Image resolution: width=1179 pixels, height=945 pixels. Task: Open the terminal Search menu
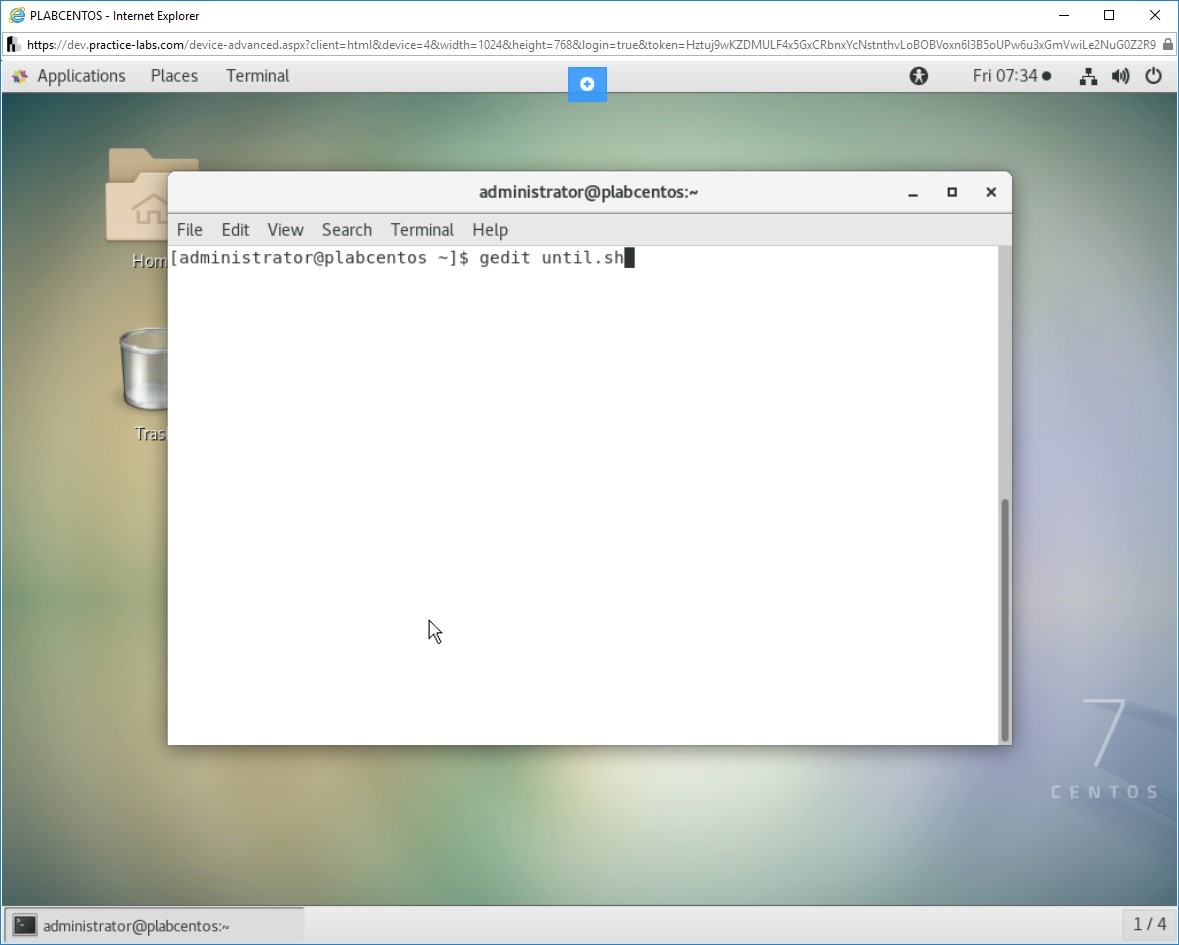click(x=346, y=230)
